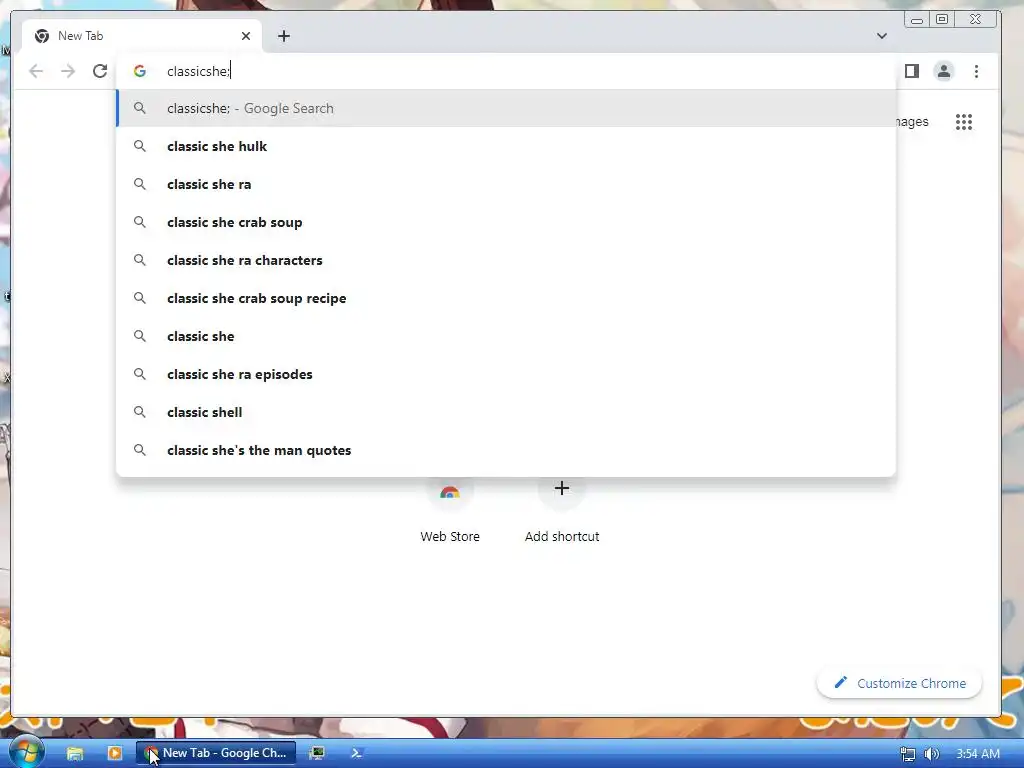
Task: Close the New Tab tab
Action: point(246,36)
